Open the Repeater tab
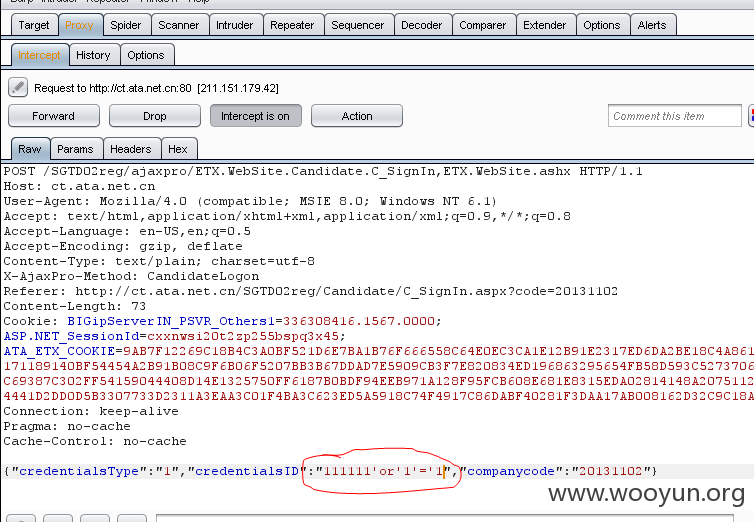The width and height of the screenshot is (754, 522). pyautogui.click(x=292, y=25)
